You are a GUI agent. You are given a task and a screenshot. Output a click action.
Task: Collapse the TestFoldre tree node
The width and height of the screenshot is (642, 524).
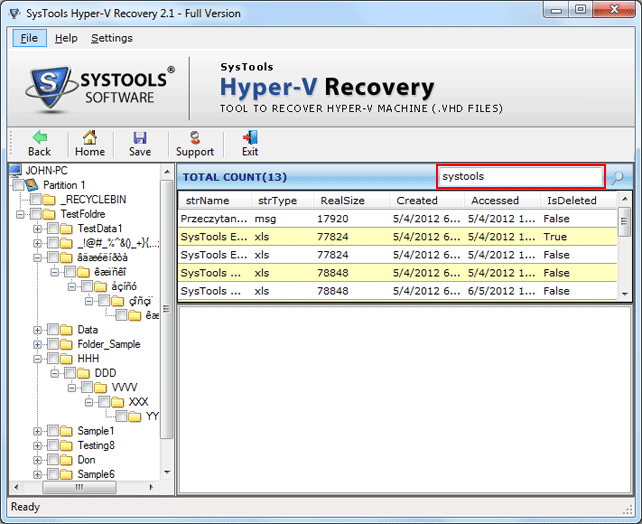pos(21,214)
